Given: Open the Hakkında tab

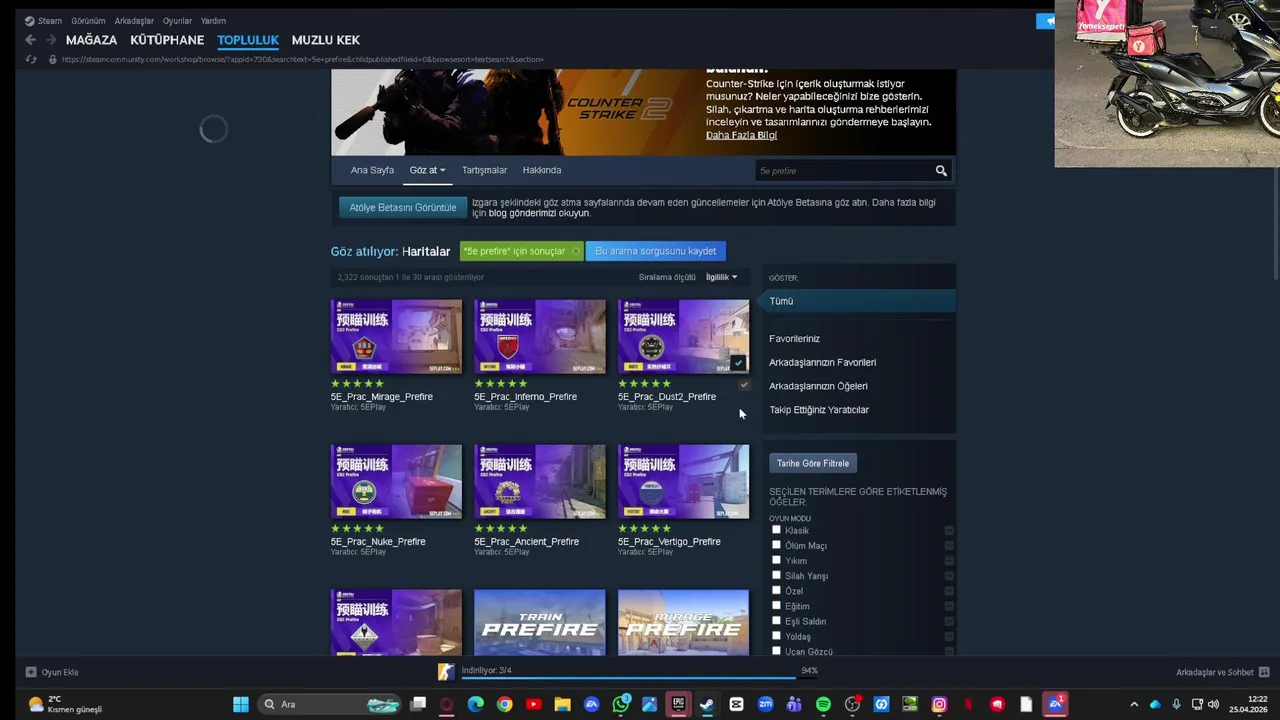Looking at the screenshot, I should coord(542,170).
